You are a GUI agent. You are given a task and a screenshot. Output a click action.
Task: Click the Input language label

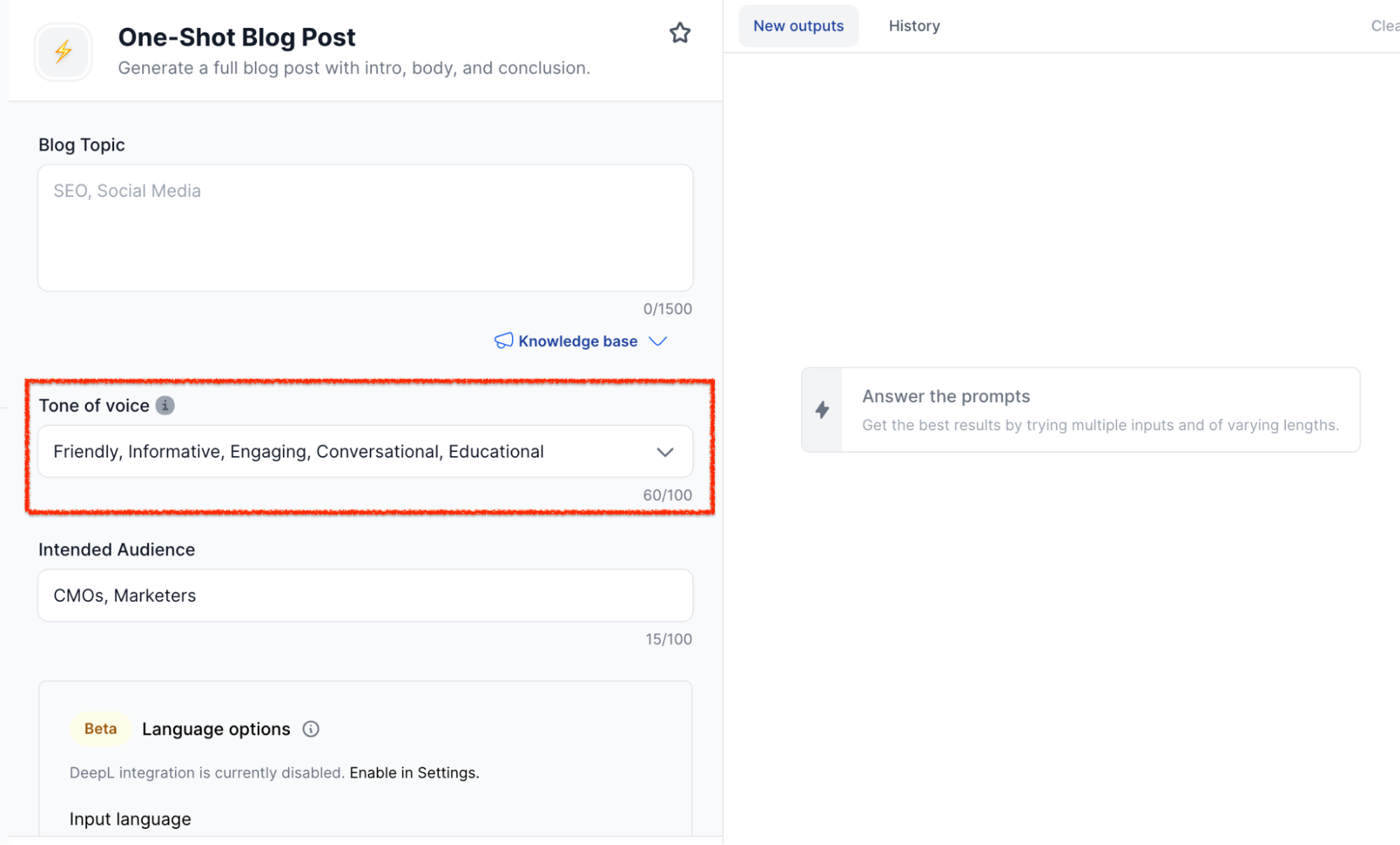coord(130,819)
